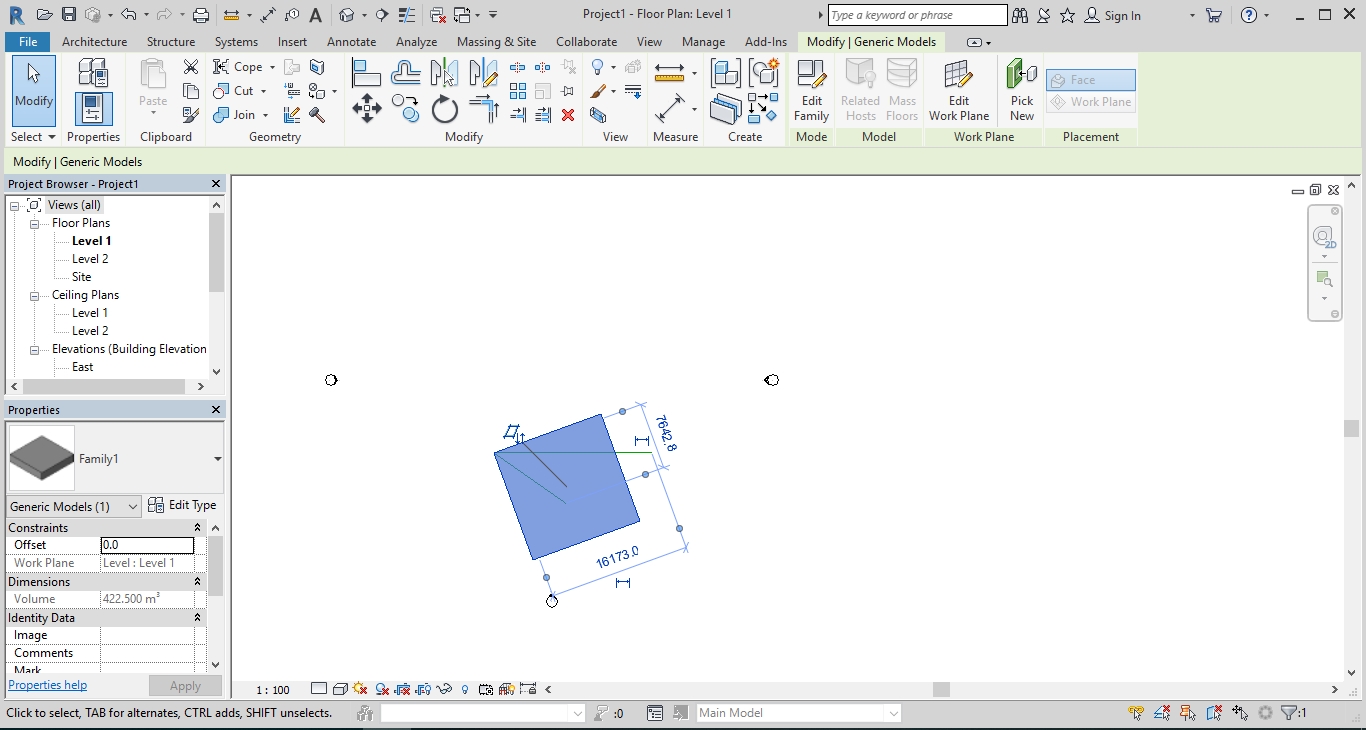This screenshot has width=1366, height=730.
Task: Click the Offset value input field
Action: (x=147, y=545)
